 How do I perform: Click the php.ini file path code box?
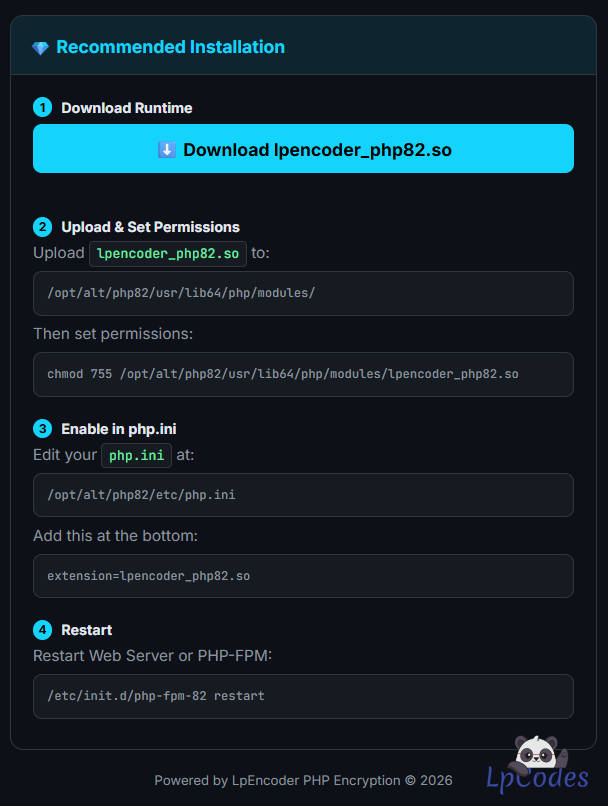(x=303, y=495)
